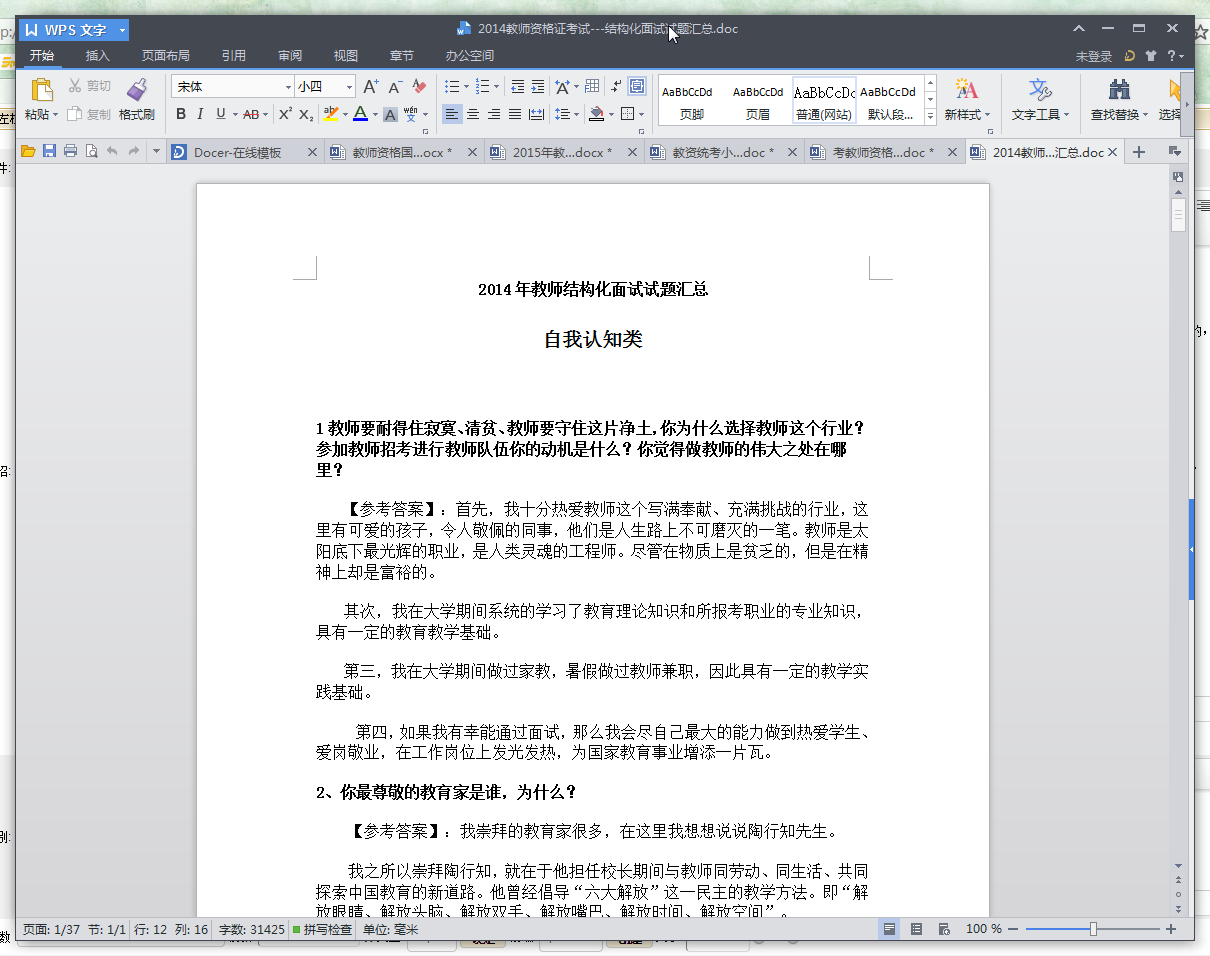Click the Find and Replace binoculars icon
The height and width of the screenshot is (956, 1210).
click(x=1119, y=89)
